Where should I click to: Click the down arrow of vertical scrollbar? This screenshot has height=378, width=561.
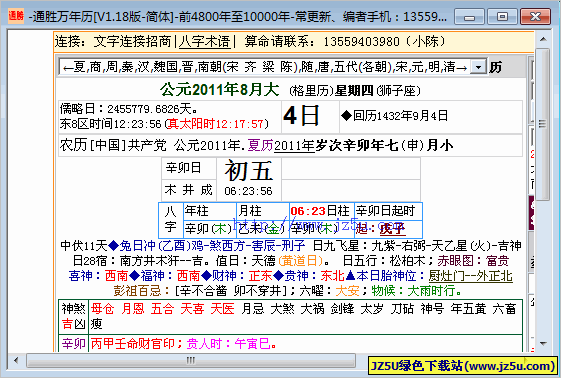click(x=543, y=344)
